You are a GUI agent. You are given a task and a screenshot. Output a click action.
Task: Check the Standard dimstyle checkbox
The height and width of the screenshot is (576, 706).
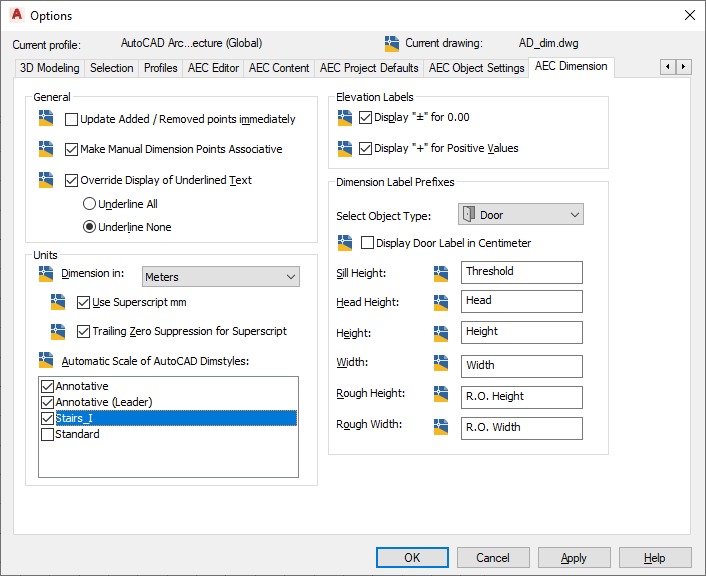(47, 435)
